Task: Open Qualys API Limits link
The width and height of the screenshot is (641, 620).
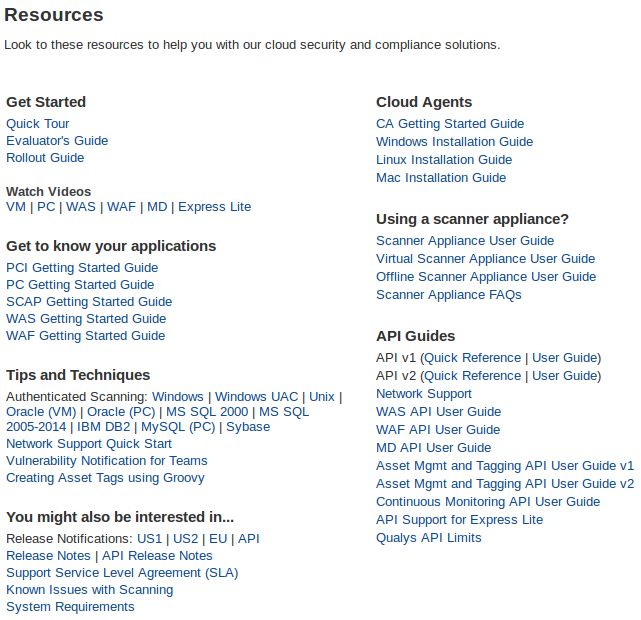Action: 429,538
